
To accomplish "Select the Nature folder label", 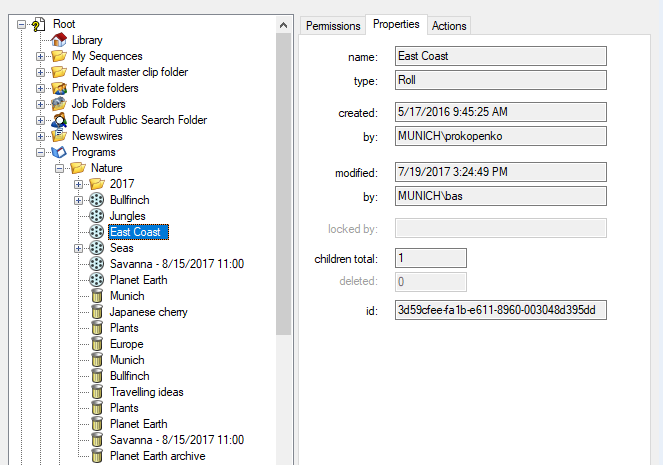I will 107,168.
